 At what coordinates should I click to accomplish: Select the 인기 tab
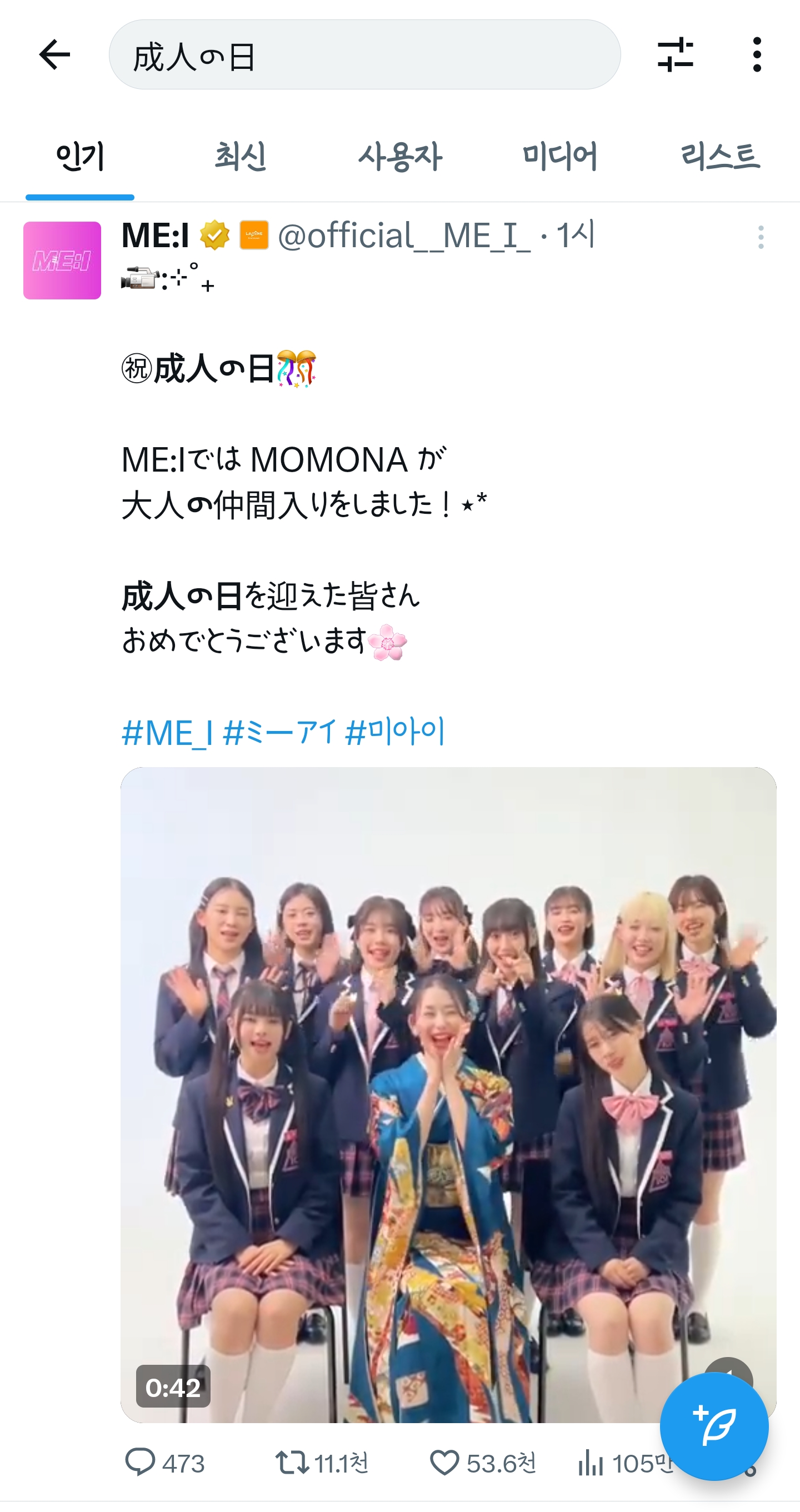click(81, 156)
